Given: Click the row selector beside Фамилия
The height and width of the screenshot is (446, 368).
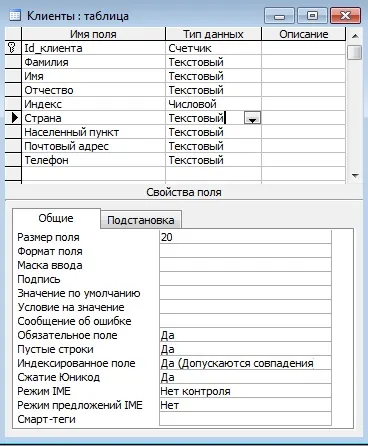Looking at the screenshot, I should tap(13, 62).
